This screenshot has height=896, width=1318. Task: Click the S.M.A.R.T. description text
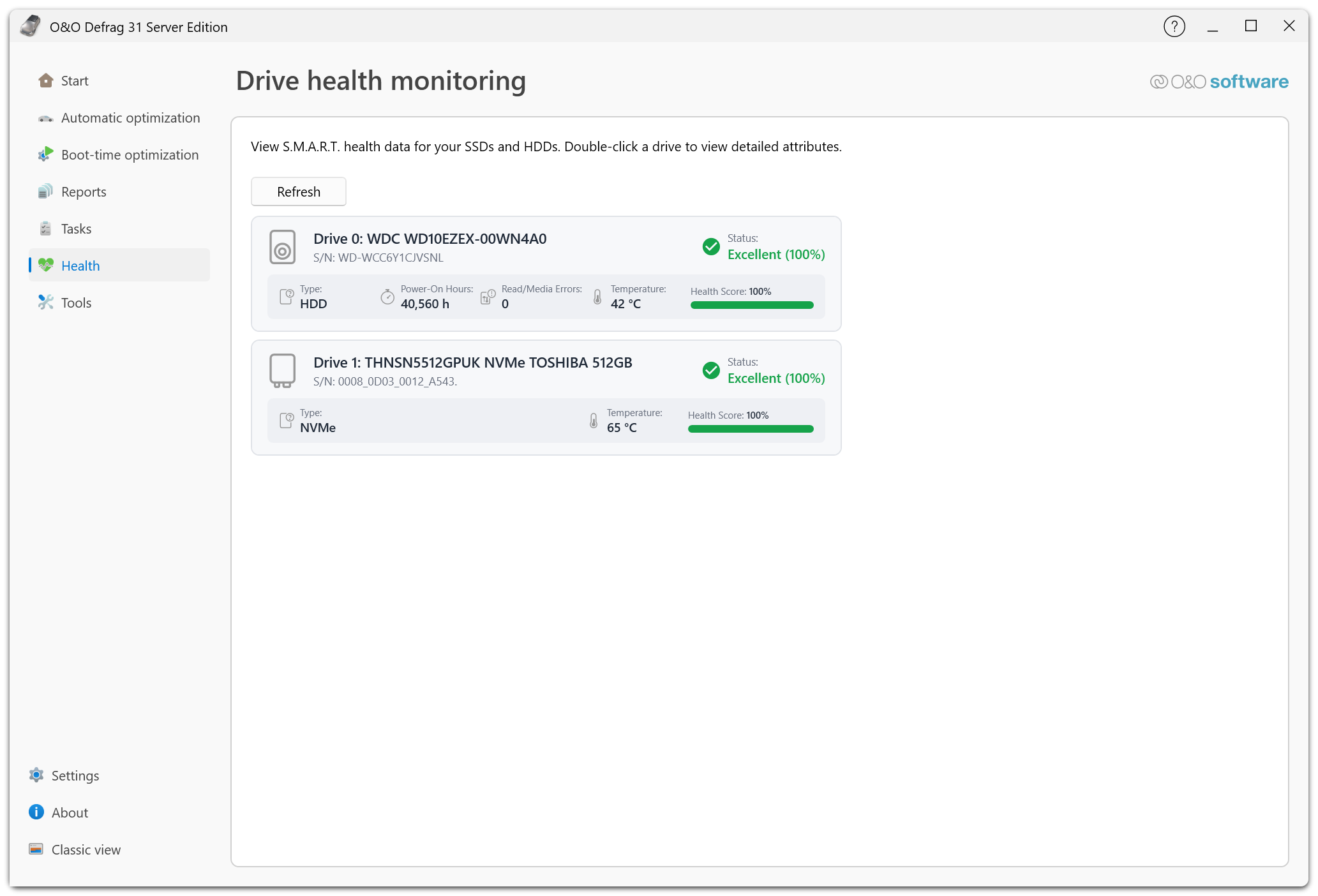click(546, 147)
